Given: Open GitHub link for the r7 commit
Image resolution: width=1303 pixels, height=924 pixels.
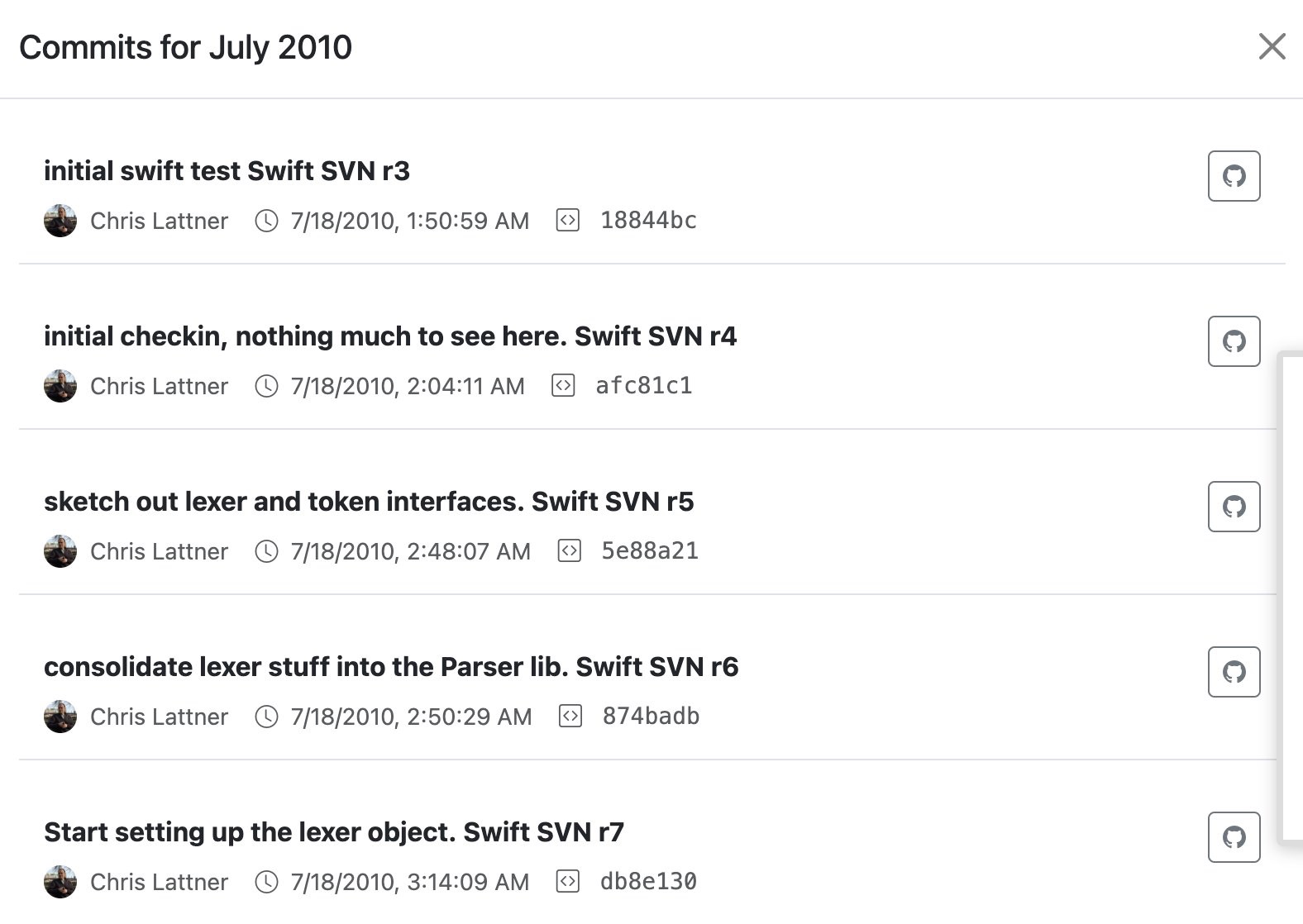Looking at the screenshot, I should click(x=1234, y=837).
